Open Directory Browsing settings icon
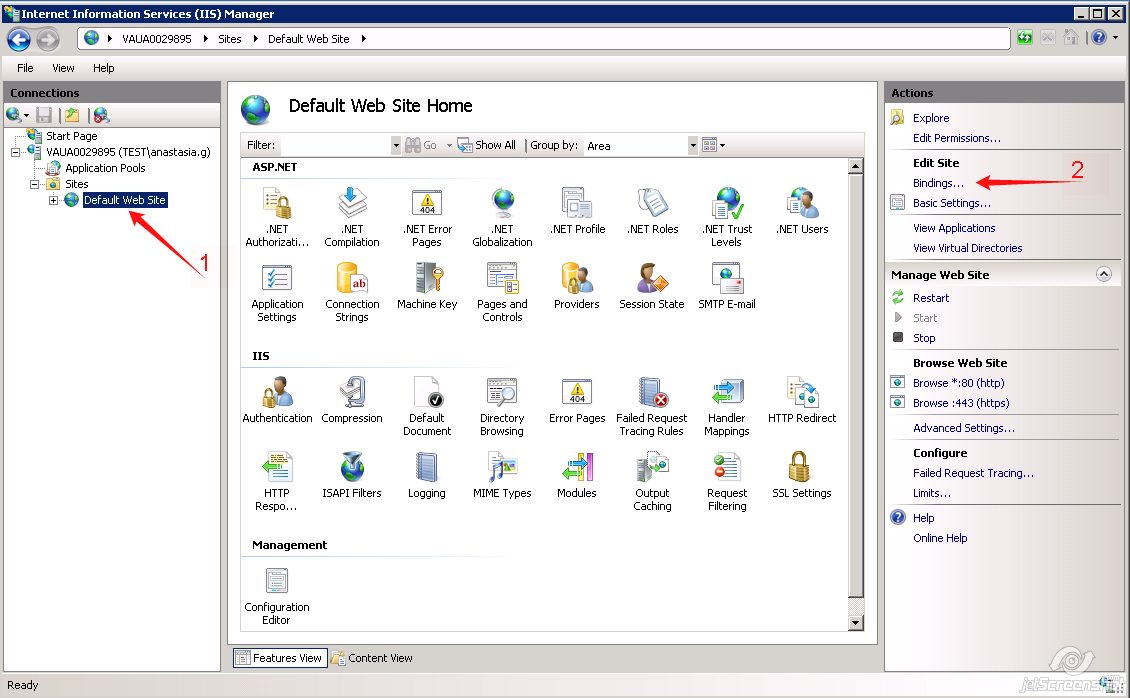Viewport: 1130px width, 698px height. [502, 393]
